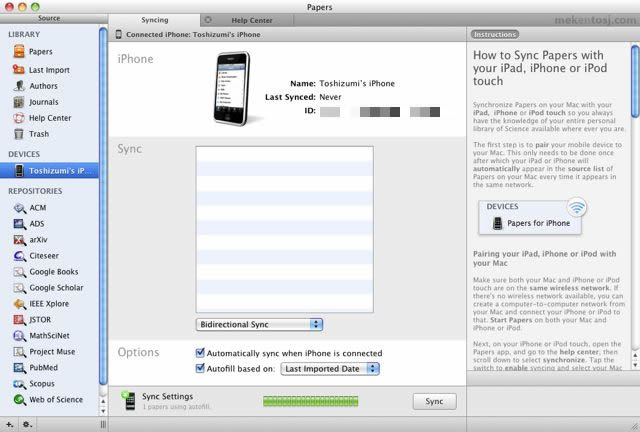Viewport: 640px width, 432px height.
Task: Click the Connected iPhone header text
Action: tap(193, 35)
